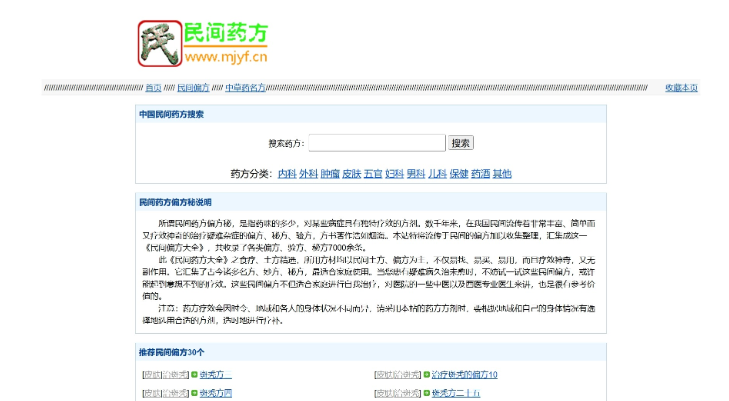Select the 妇科 category link
Image resolution: width=729 pixels, height=401 pixels.
click(394, 174)
